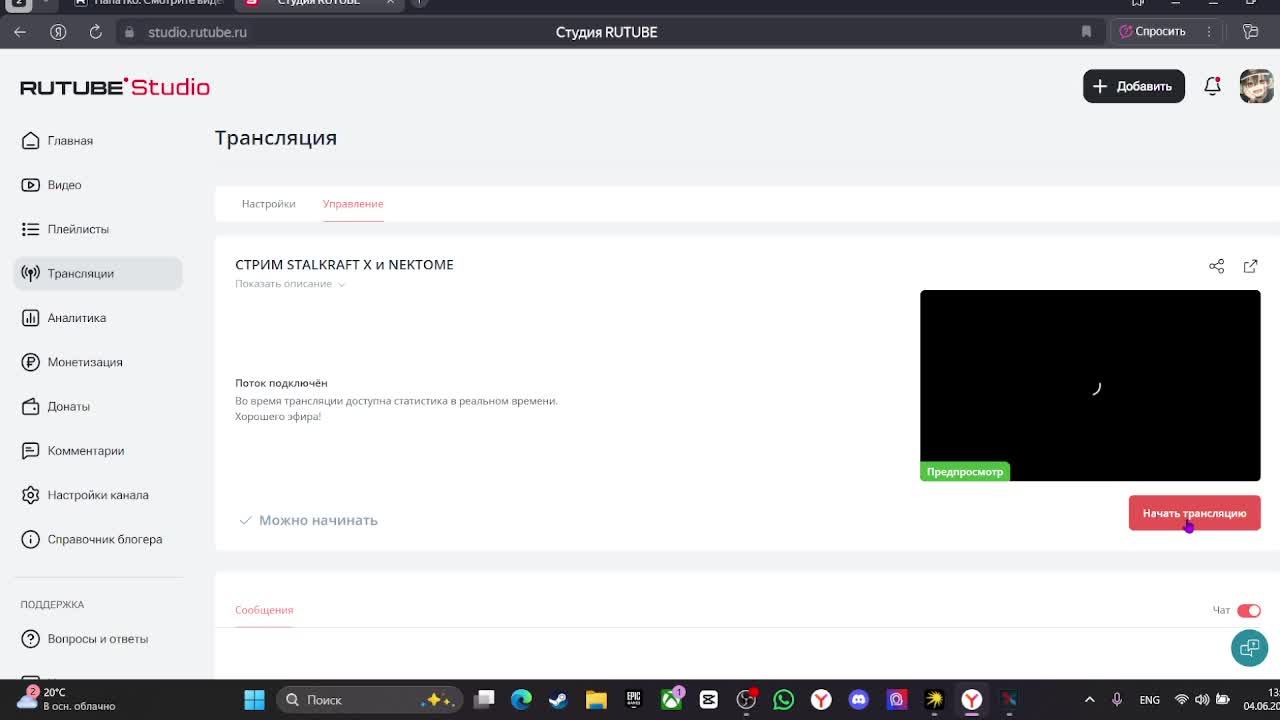Click the RUTUBE Studio logo

tap(115, 87)
